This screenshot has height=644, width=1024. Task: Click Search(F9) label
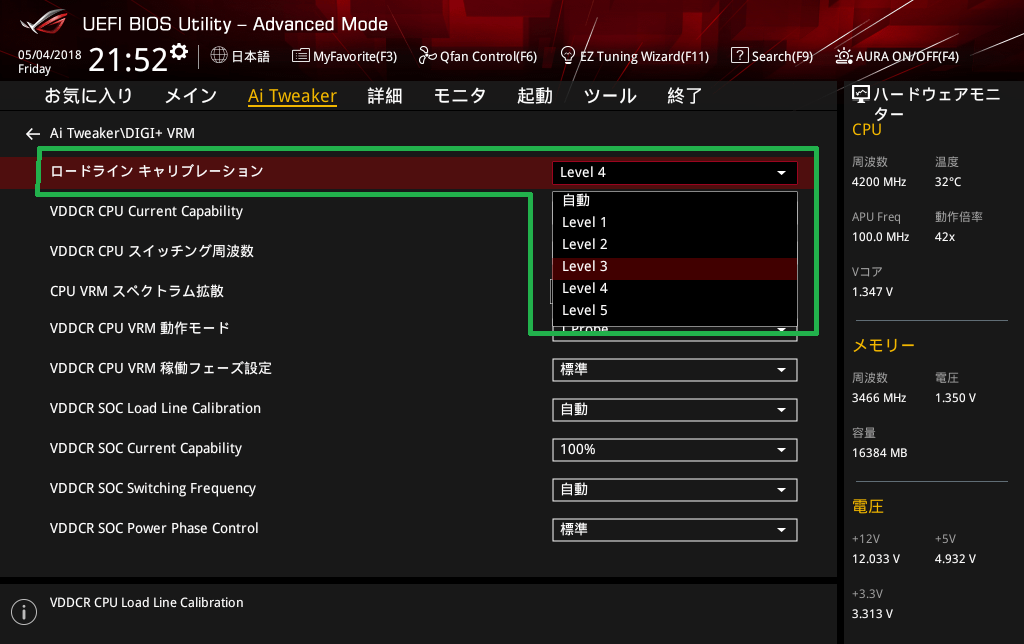782,56
